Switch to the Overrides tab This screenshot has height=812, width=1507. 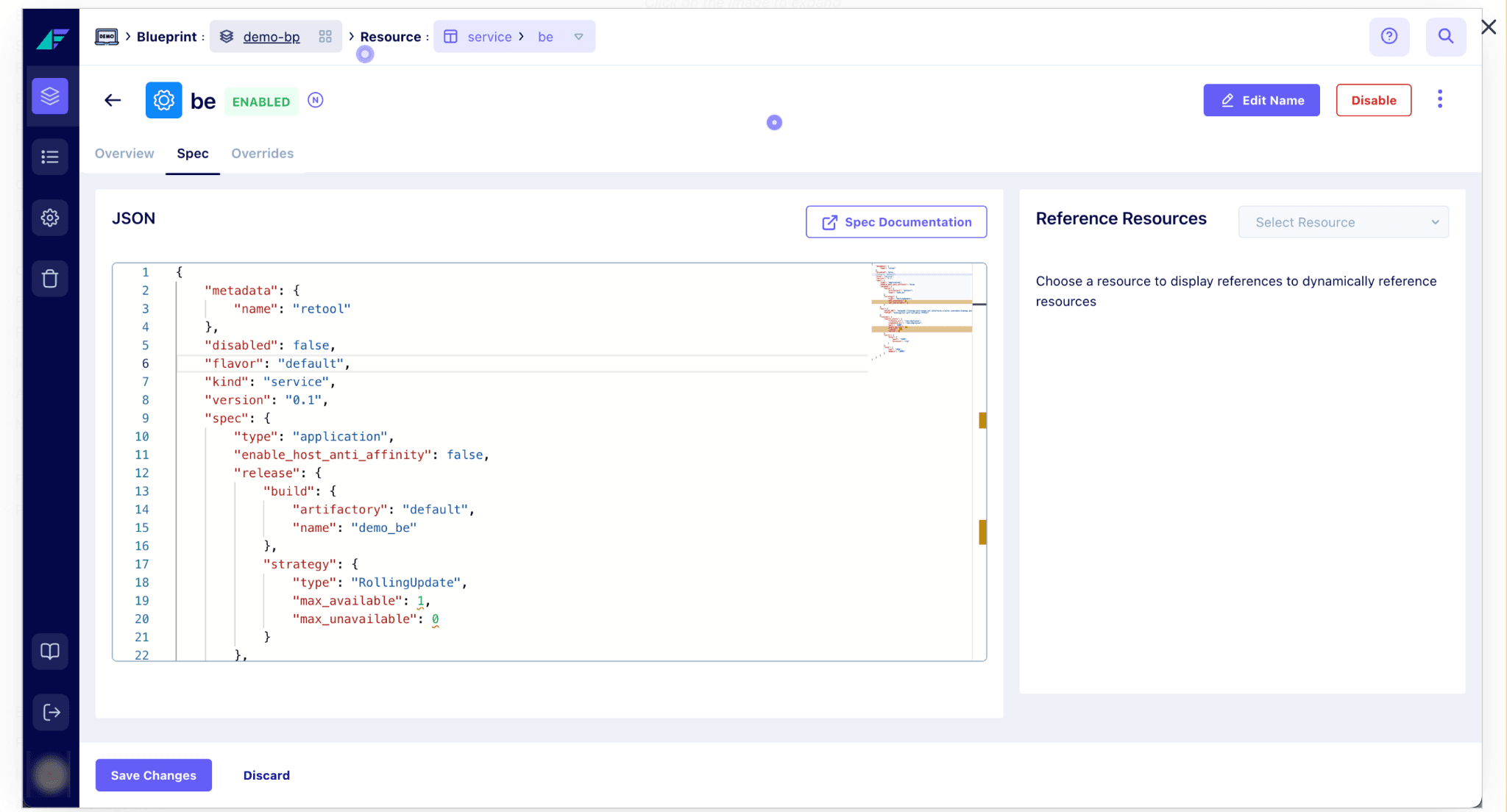263,153
